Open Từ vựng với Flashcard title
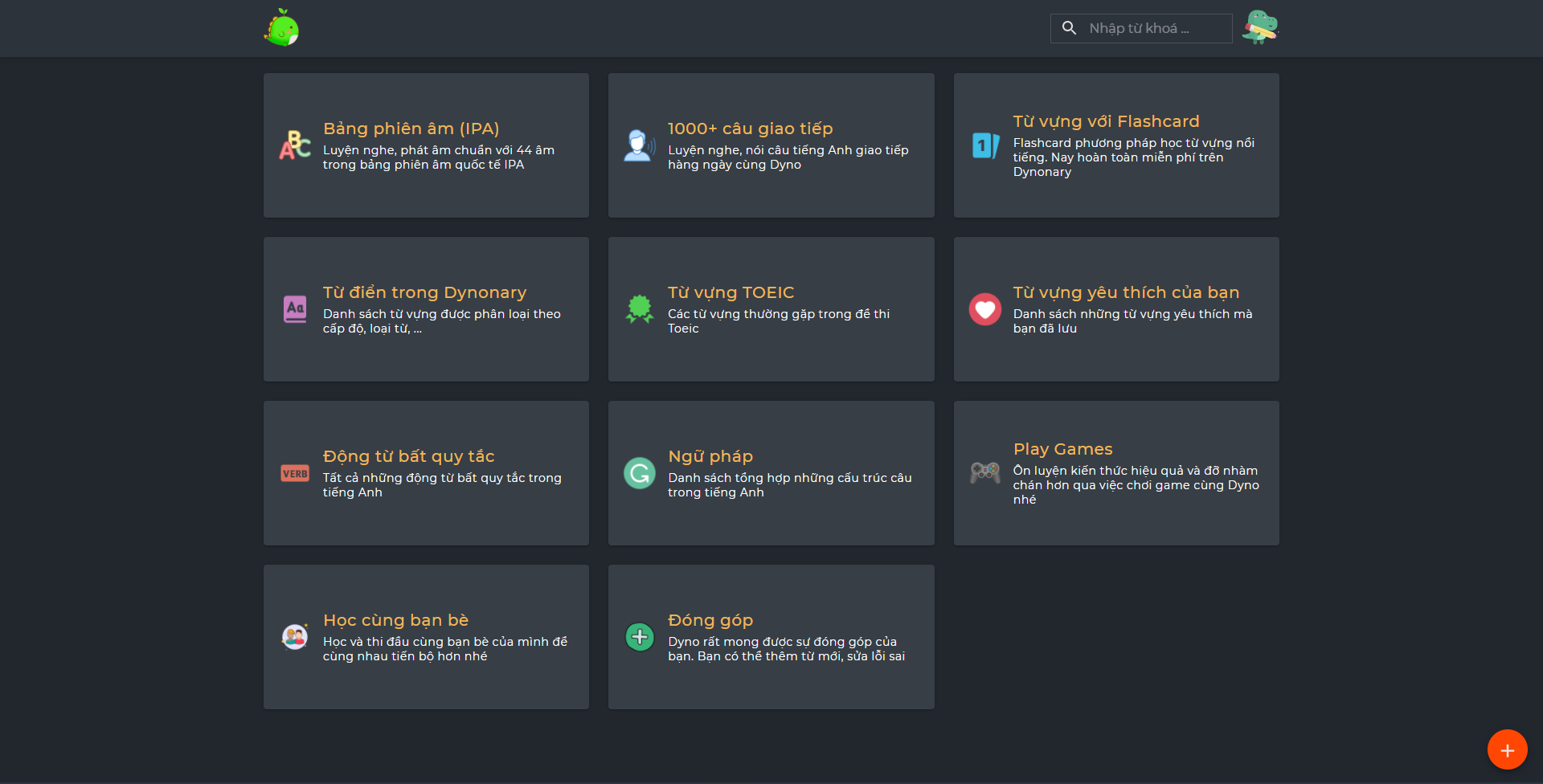This screenshot has width=1543, height=784. tap(1106, 121)
